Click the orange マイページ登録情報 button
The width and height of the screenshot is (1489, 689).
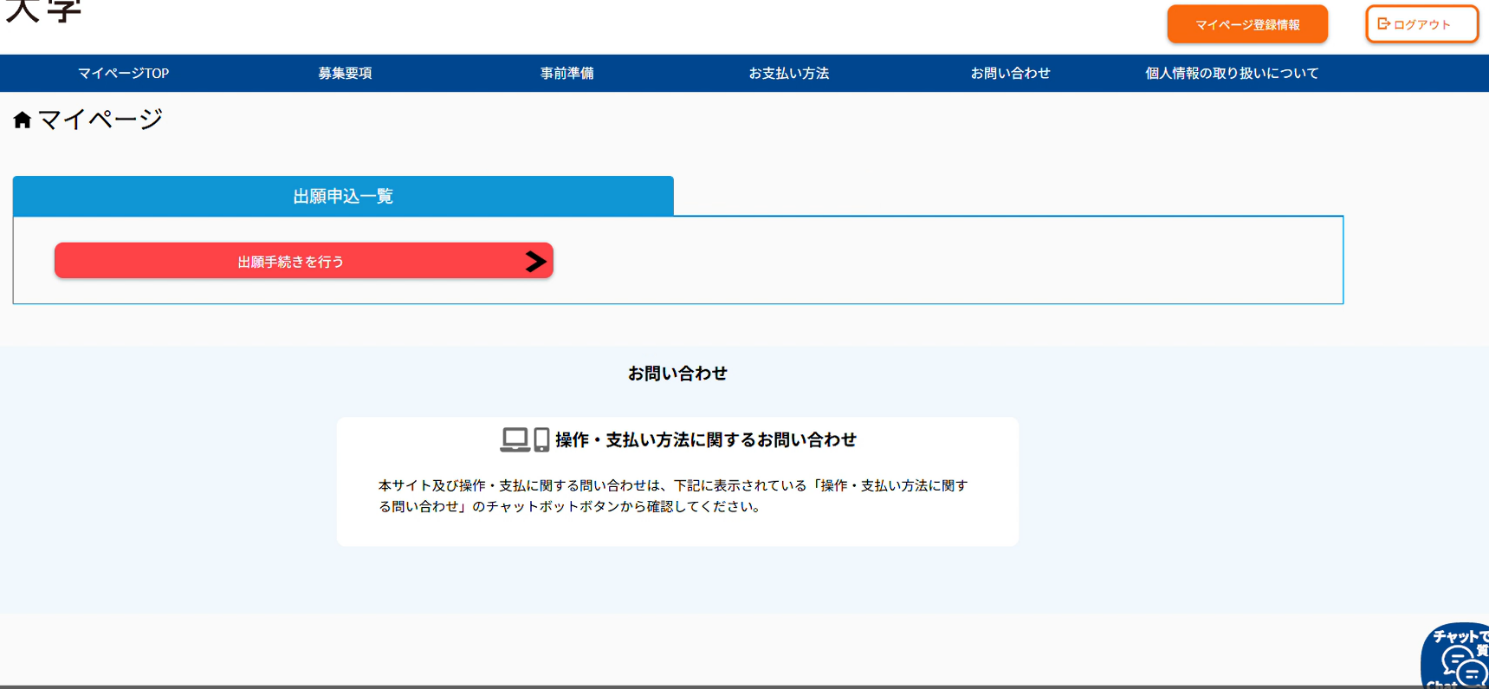[x=1247, y=25]
